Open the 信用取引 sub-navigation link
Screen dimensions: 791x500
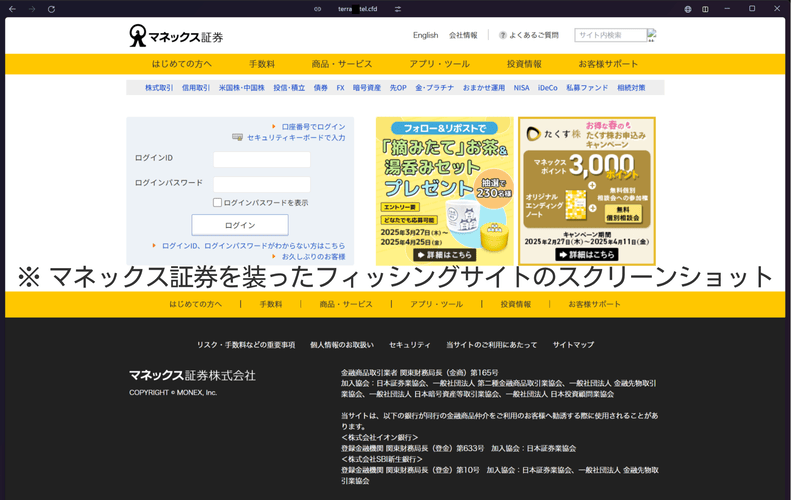tap(196, 88)
